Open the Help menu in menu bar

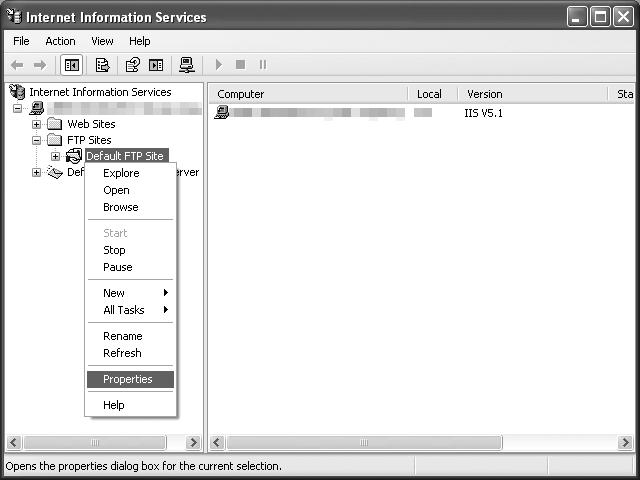pos(140,41)
